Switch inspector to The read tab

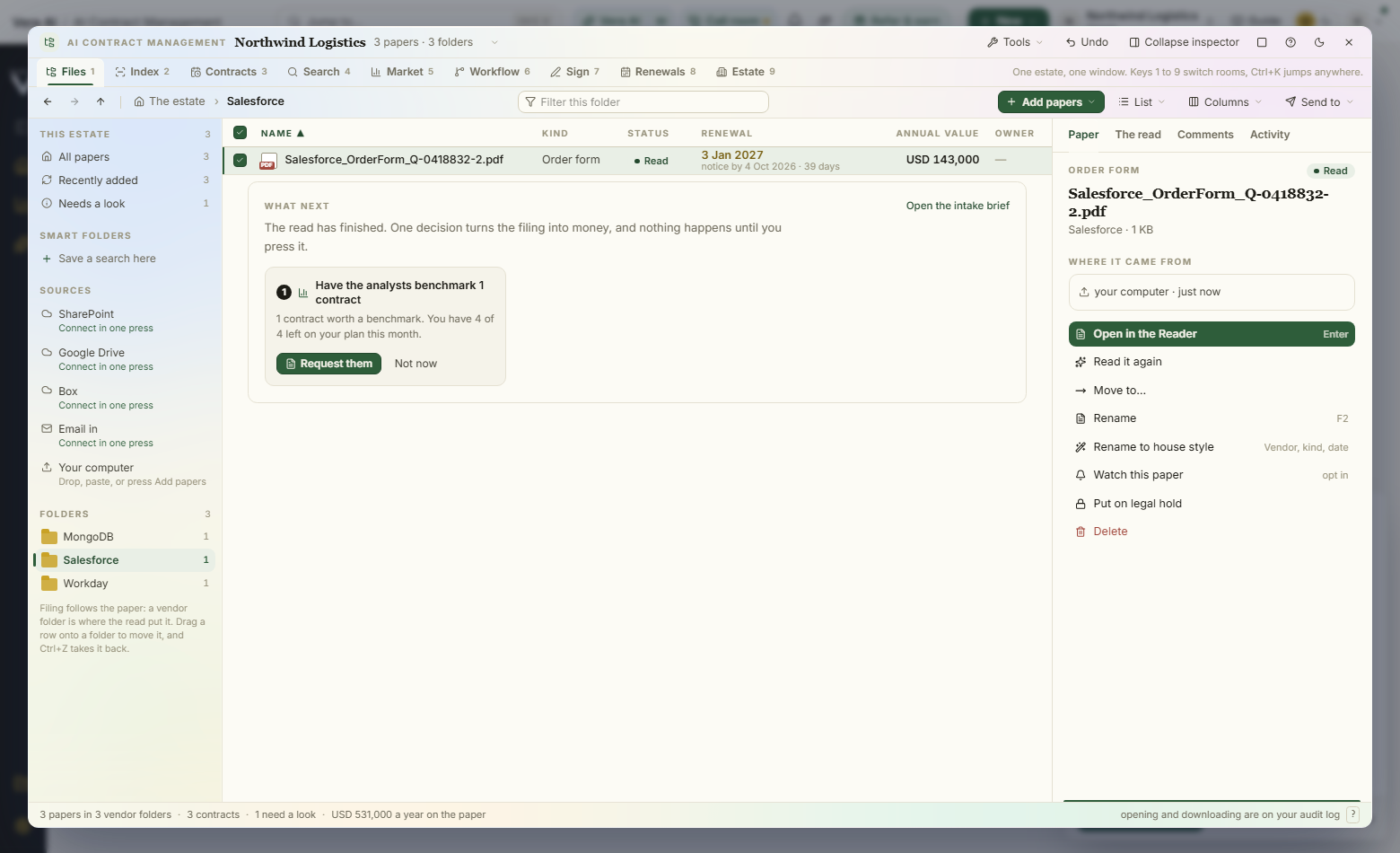pos(1138,135)
